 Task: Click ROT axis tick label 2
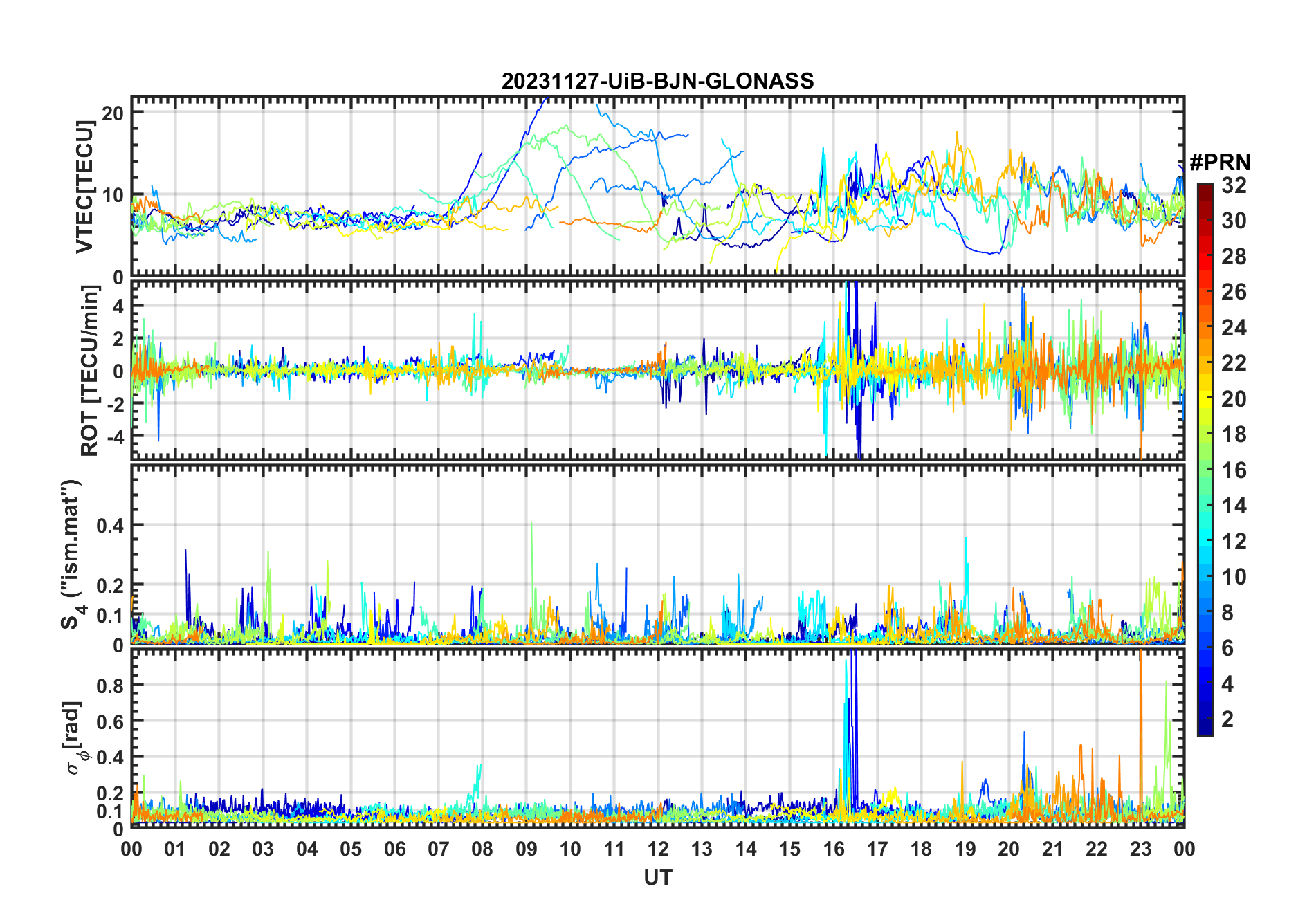119,339
